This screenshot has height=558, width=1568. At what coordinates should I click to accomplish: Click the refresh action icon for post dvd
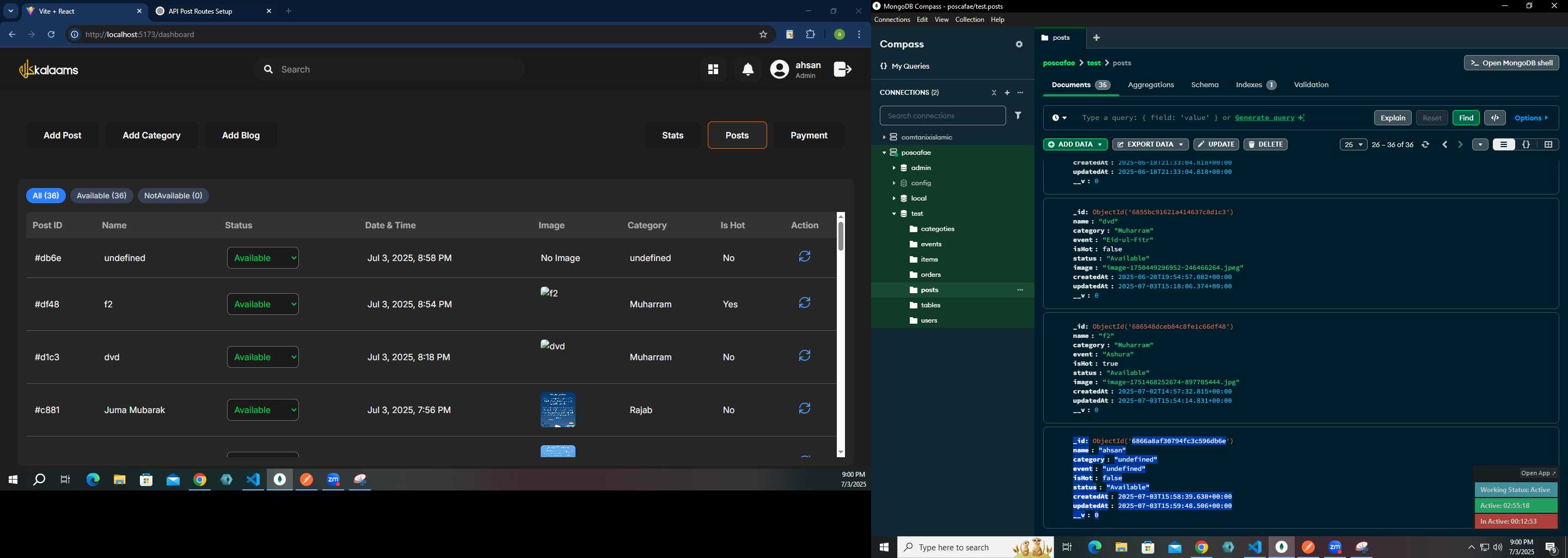pos(805,356)
